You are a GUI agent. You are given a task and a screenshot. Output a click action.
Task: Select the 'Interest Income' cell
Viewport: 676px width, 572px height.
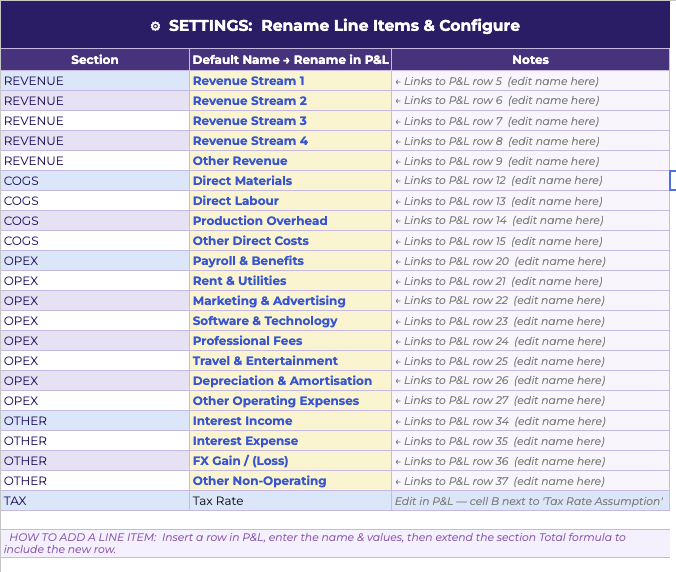pyautogui.click(x=290, y=421)
